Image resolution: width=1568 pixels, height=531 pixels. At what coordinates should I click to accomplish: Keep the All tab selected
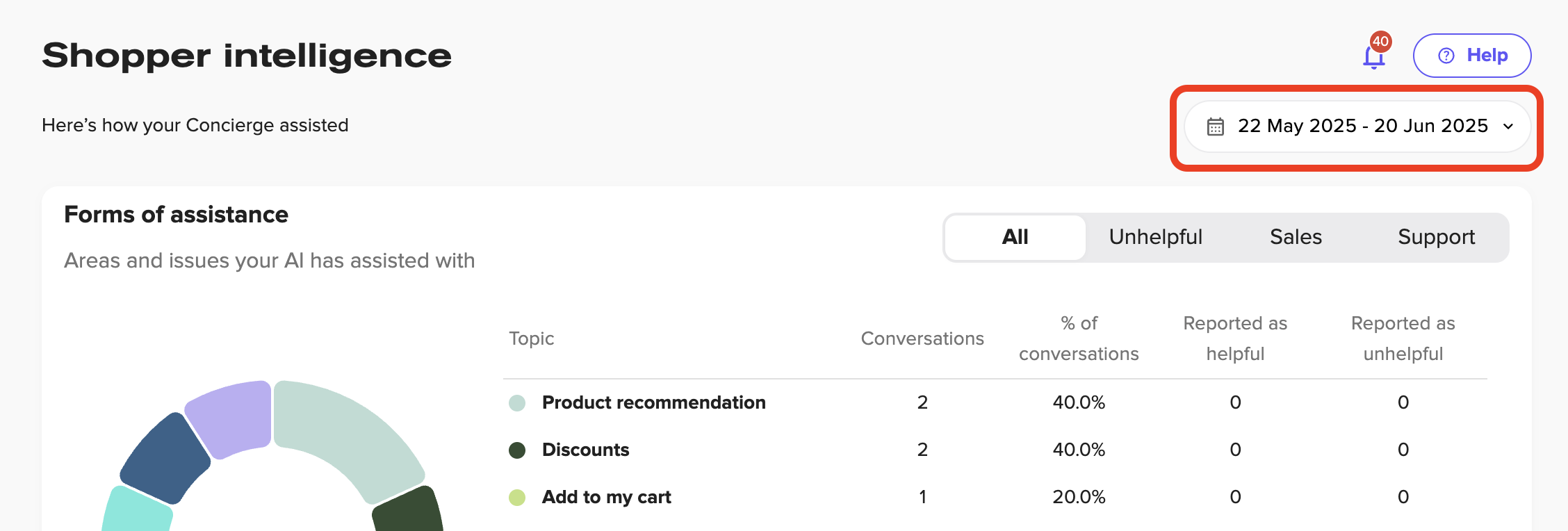pyautogui.click(x=1014, y=237)
